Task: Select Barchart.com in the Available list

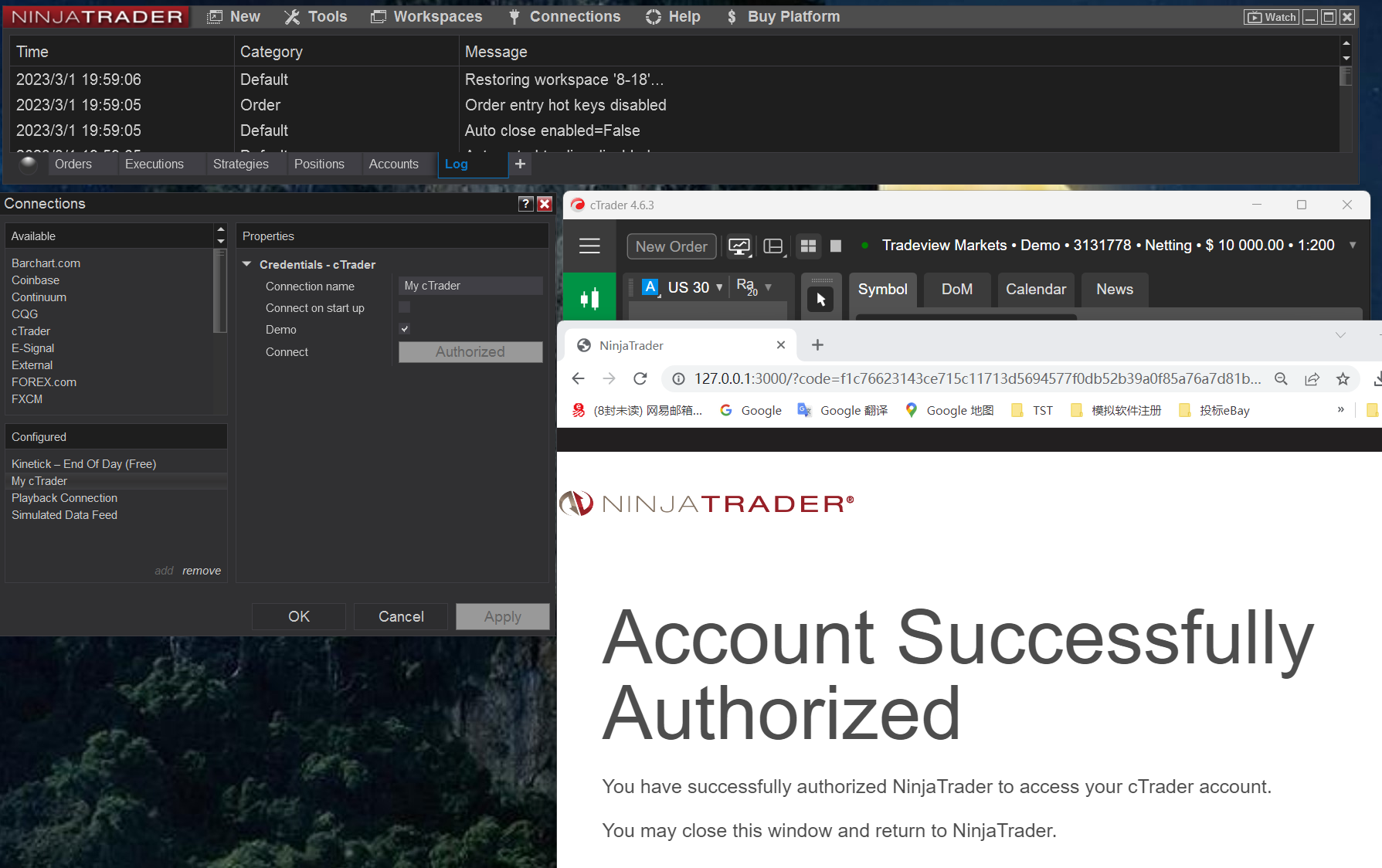Action: click(46, 263)
